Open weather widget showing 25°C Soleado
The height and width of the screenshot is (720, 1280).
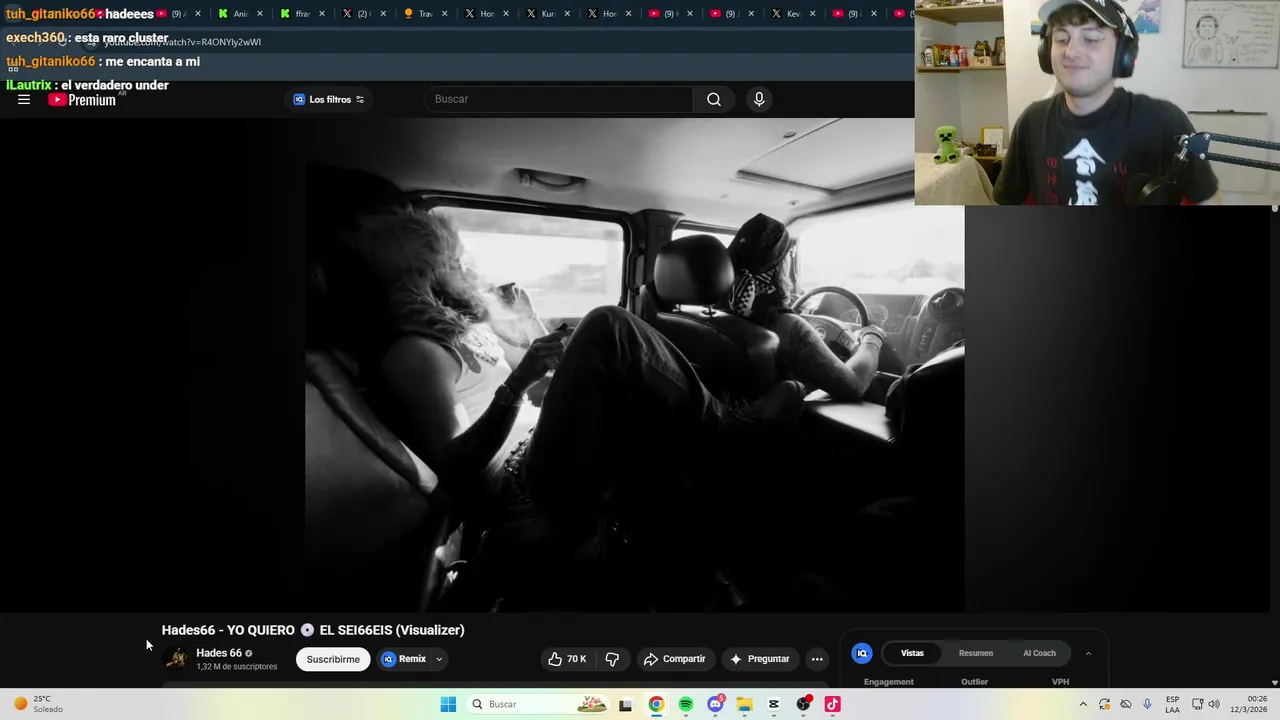pyautogui.click(x=38, y=704)
